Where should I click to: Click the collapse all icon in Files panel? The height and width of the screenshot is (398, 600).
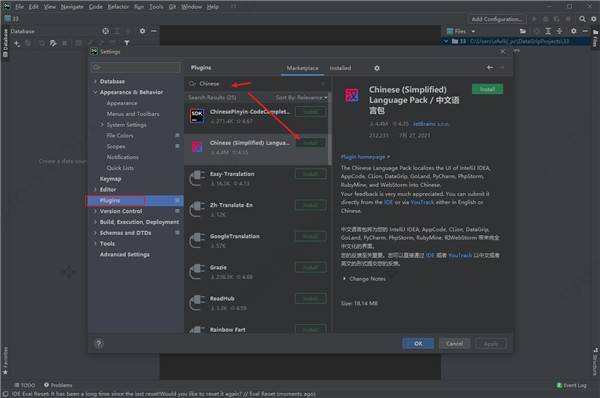(559, 31)
